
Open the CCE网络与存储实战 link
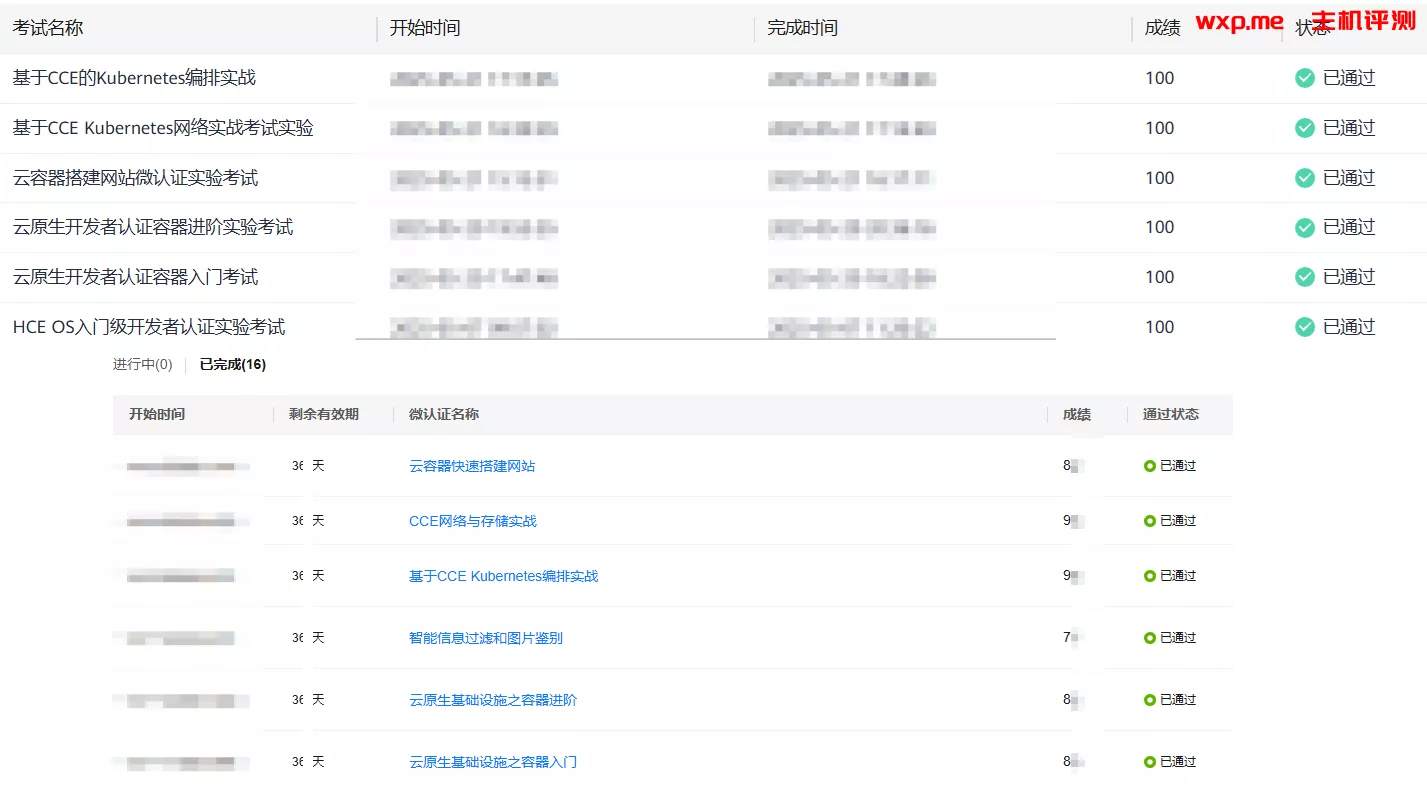point(473,521)
